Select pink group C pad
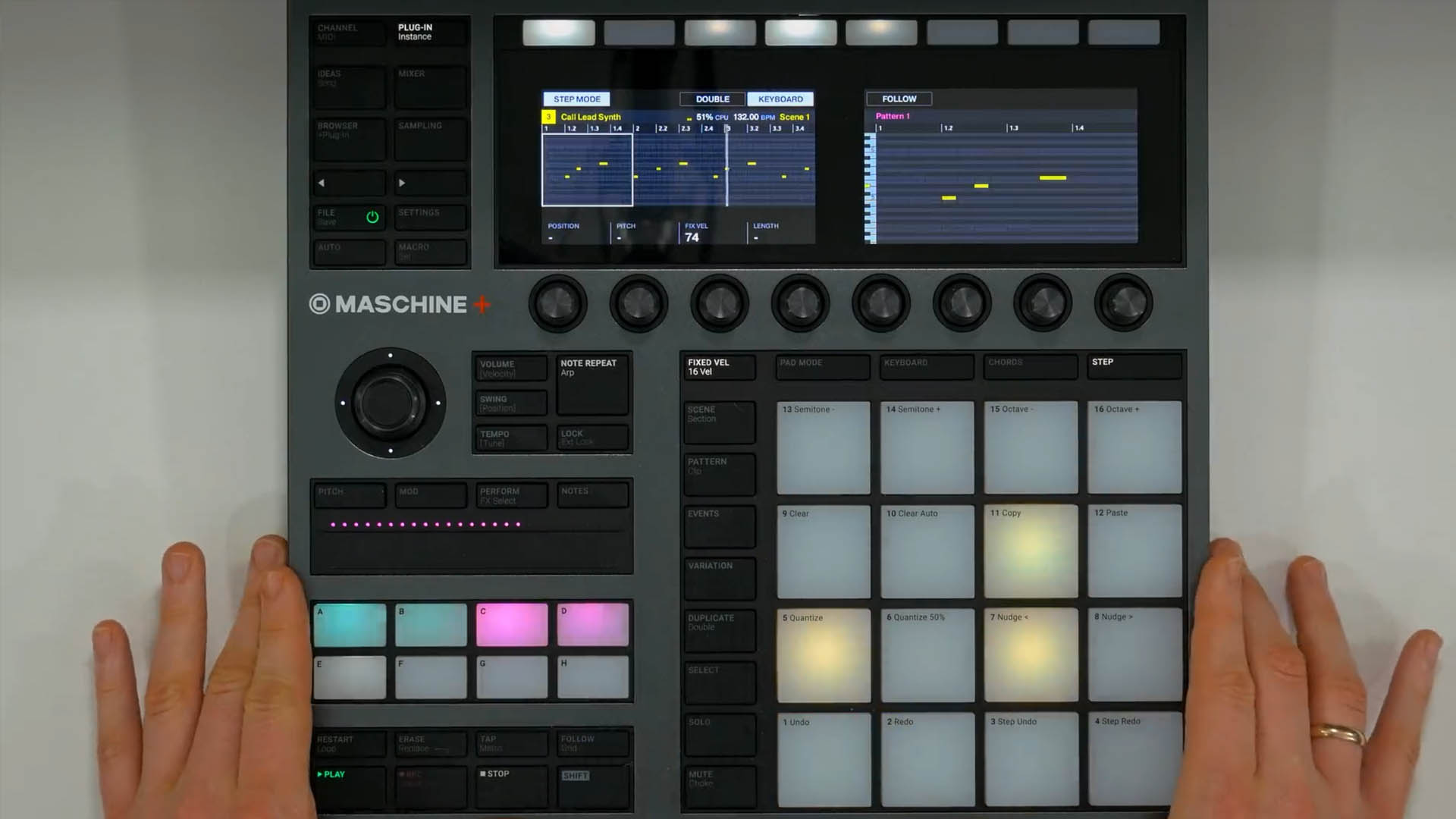This screenshot has height=819, width=1456. point(512,625)
